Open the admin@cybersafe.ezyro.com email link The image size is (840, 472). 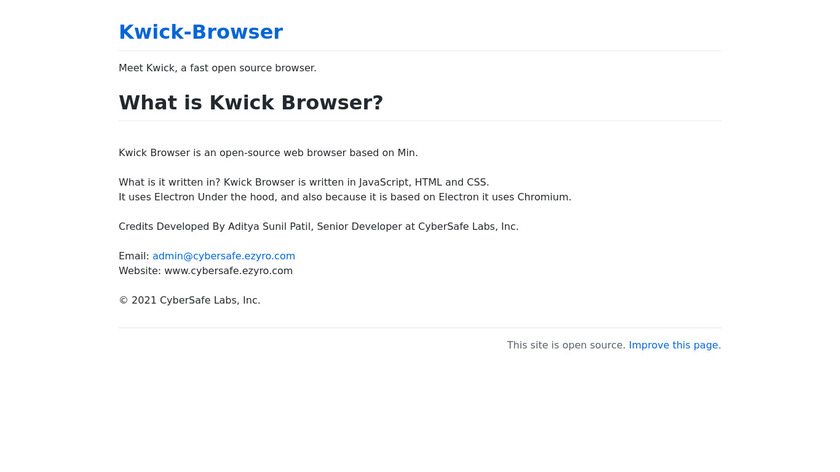(223, 256)
